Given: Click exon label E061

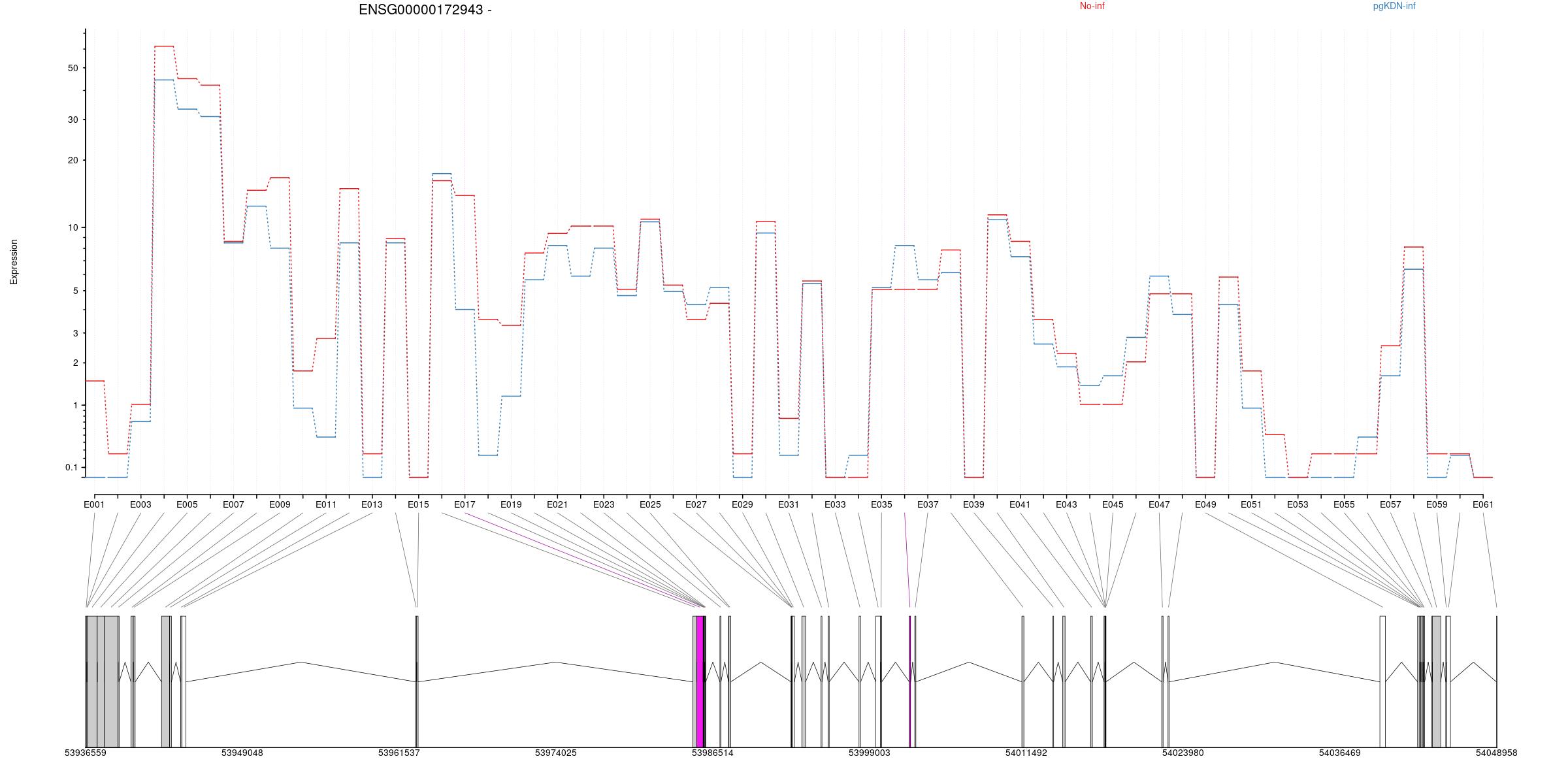Looking at the screenshot, I should [1483, 504].
